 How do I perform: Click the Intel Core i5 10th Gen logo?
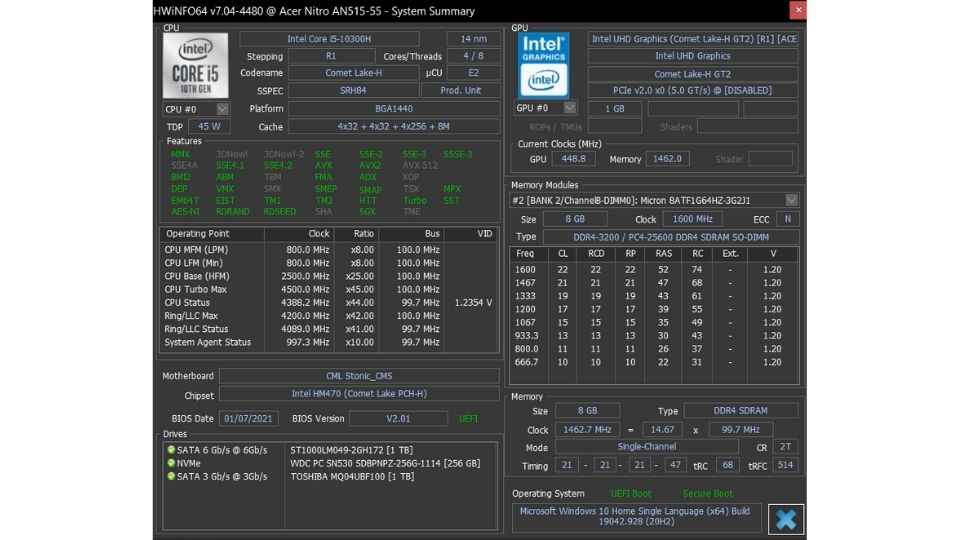tap(195, 66)
